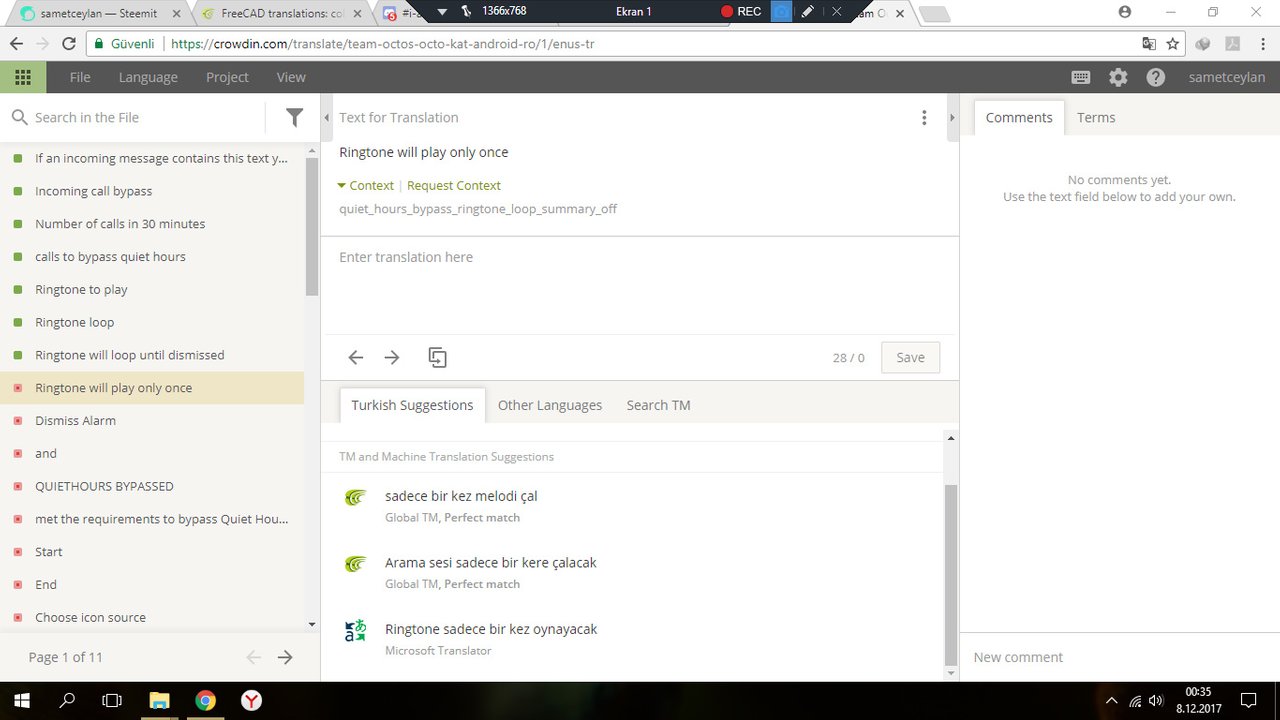Viewport: 1280px width, 720px height.
Task: Select string 'Start' in the list
Action: tap(152, 552)
